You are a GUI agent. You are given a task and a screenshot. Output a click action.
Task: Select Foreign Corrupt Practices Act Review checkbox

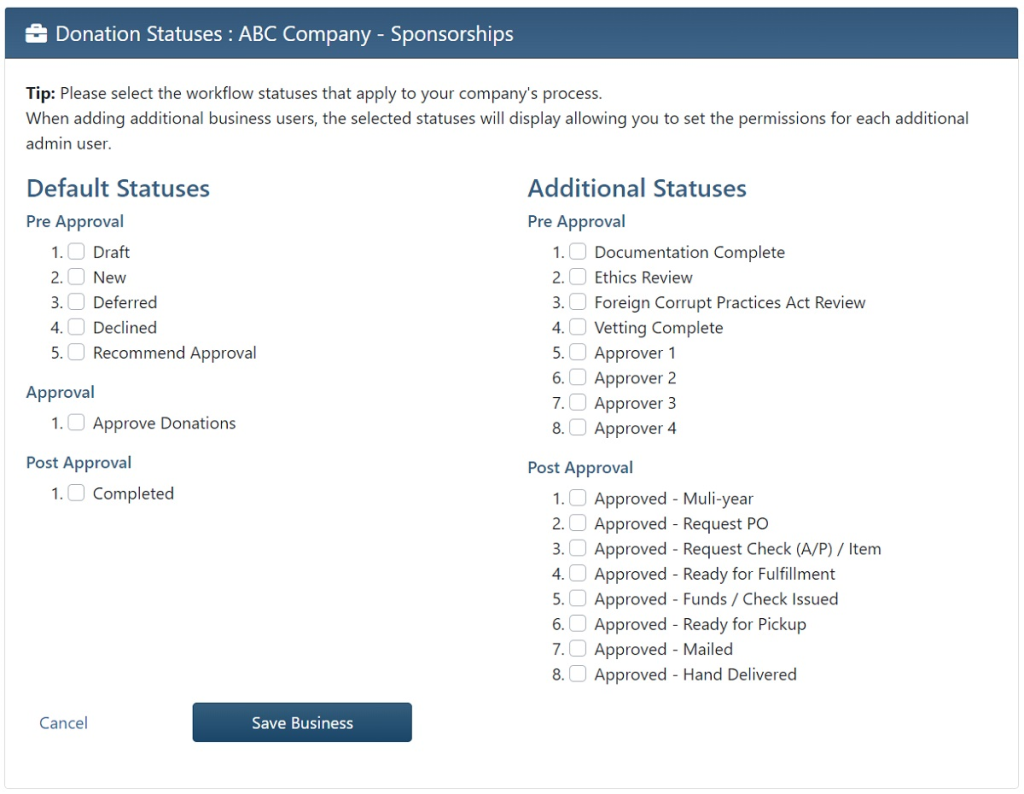pos(578,302)
